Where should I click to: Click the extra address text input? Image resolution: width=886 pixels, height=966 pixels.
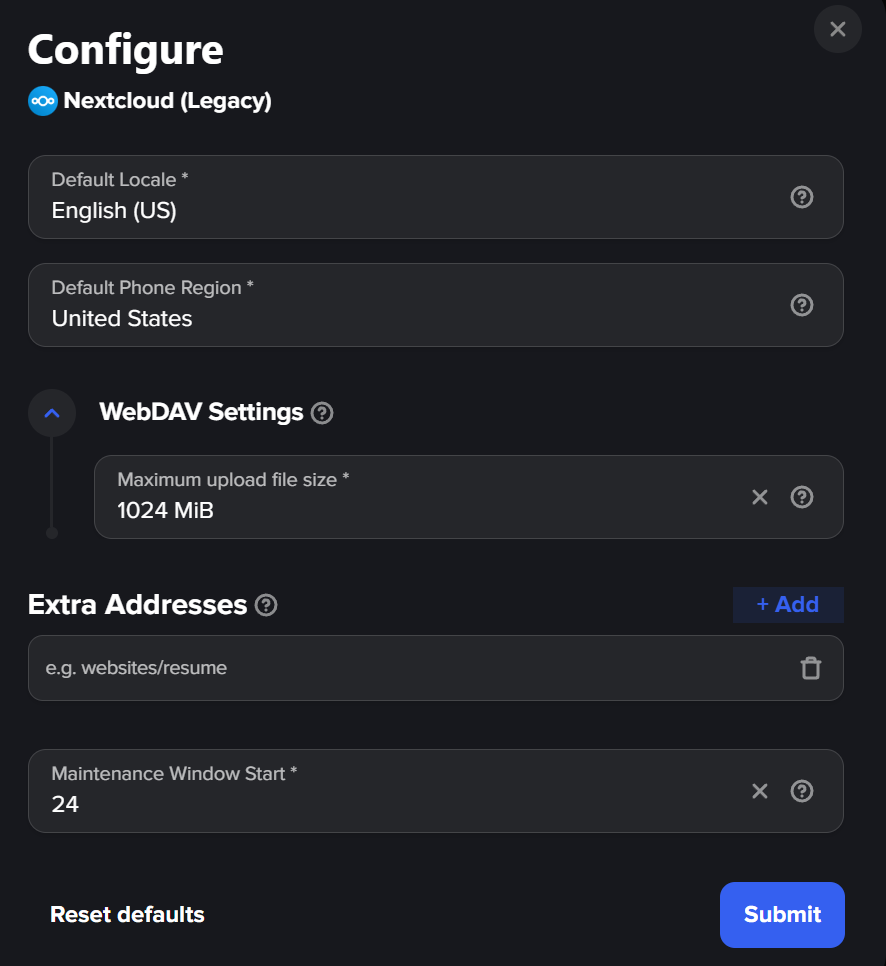coord(400,668)
